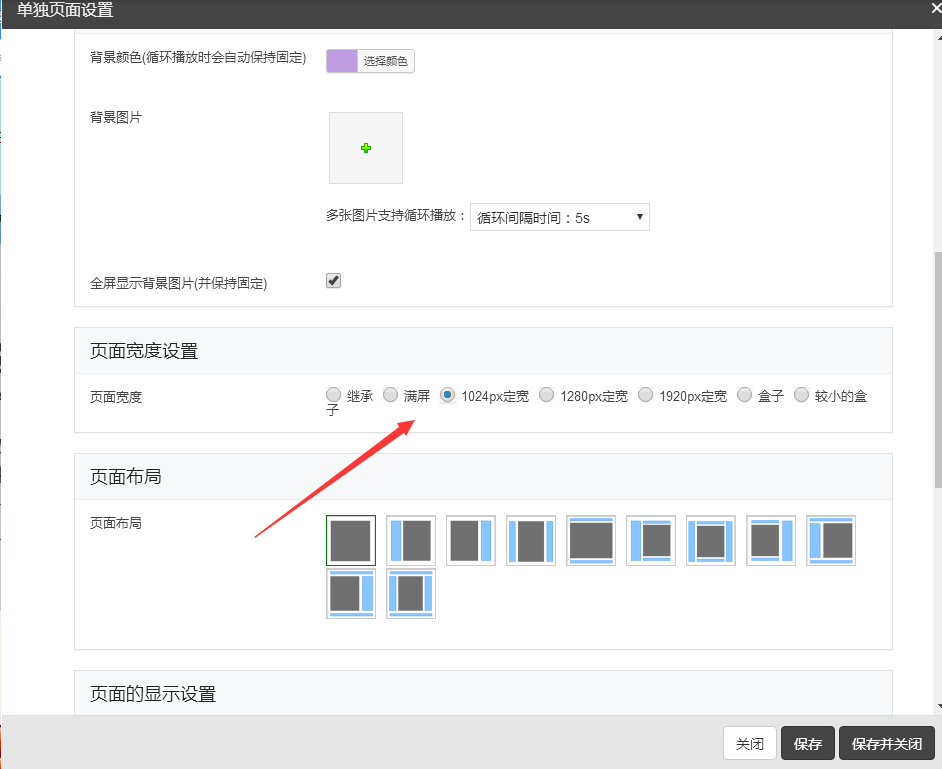Click the dialog's vertical scrollbar thumb
The width and height of the screenshot is (942, 769).
(x=938, y=369)
